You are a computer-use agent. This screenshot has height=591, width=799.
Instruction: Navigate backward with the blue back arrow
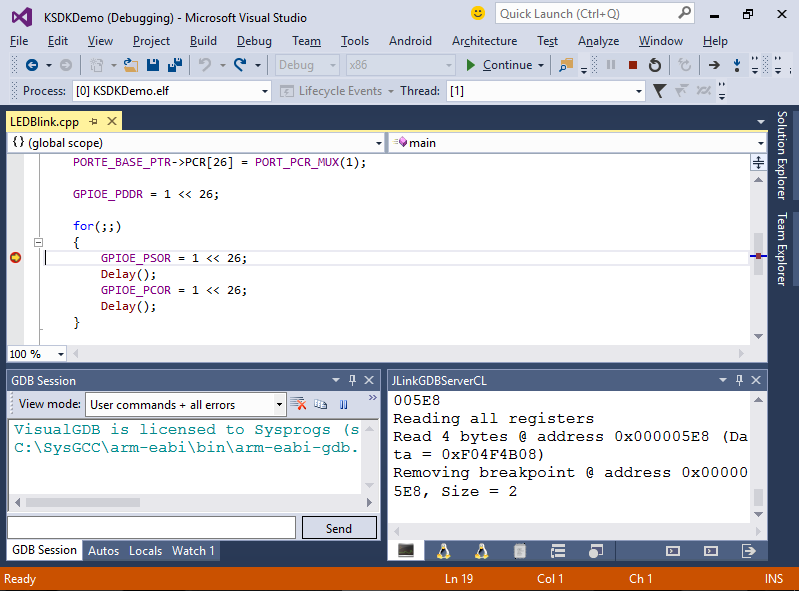(x=32, y=65)
